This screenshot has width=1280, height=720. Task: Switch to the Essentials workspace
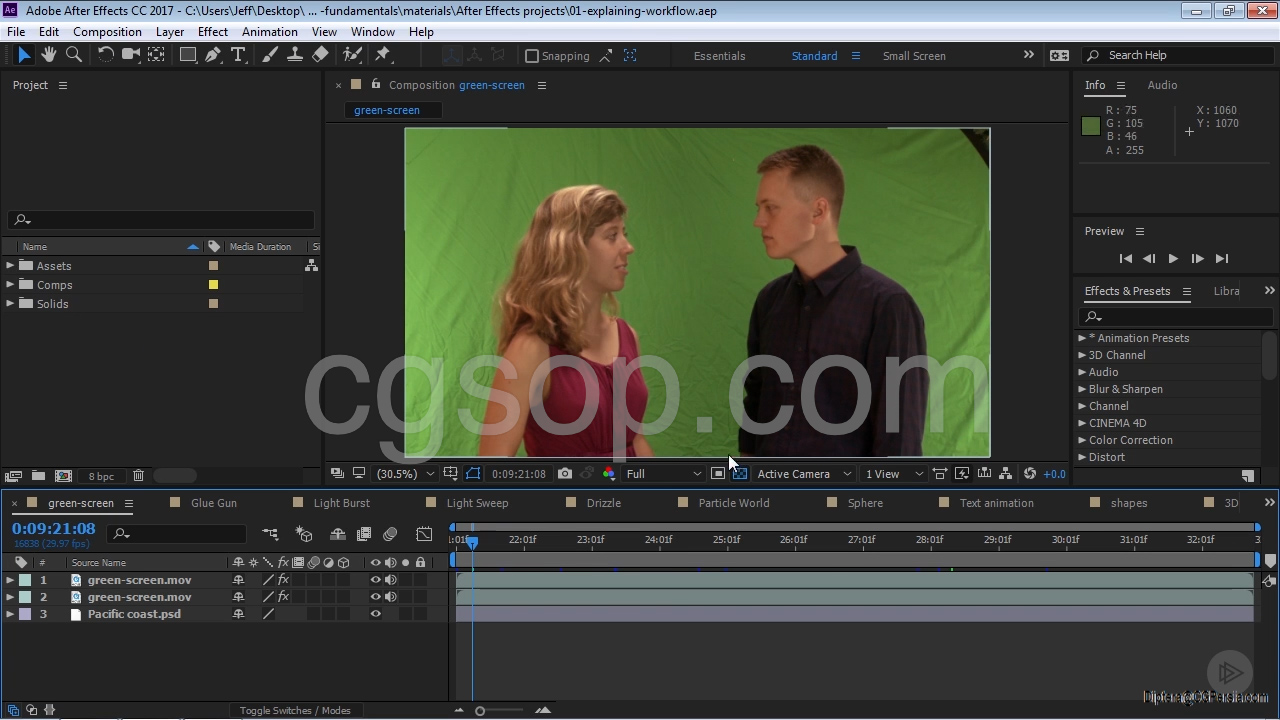(720, 56)
